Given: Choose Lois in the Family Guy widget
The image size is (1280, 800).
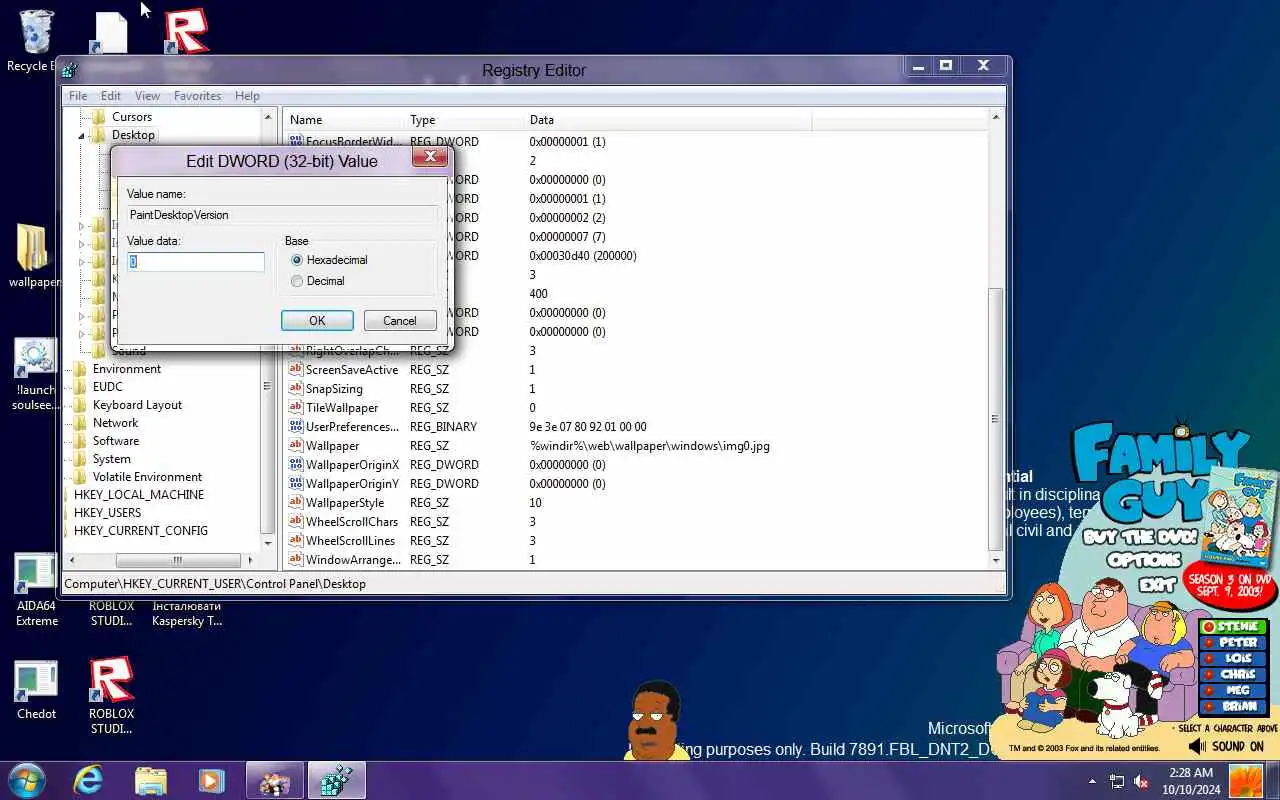Looking at the screenshot, I should (x=1235, y=659).
